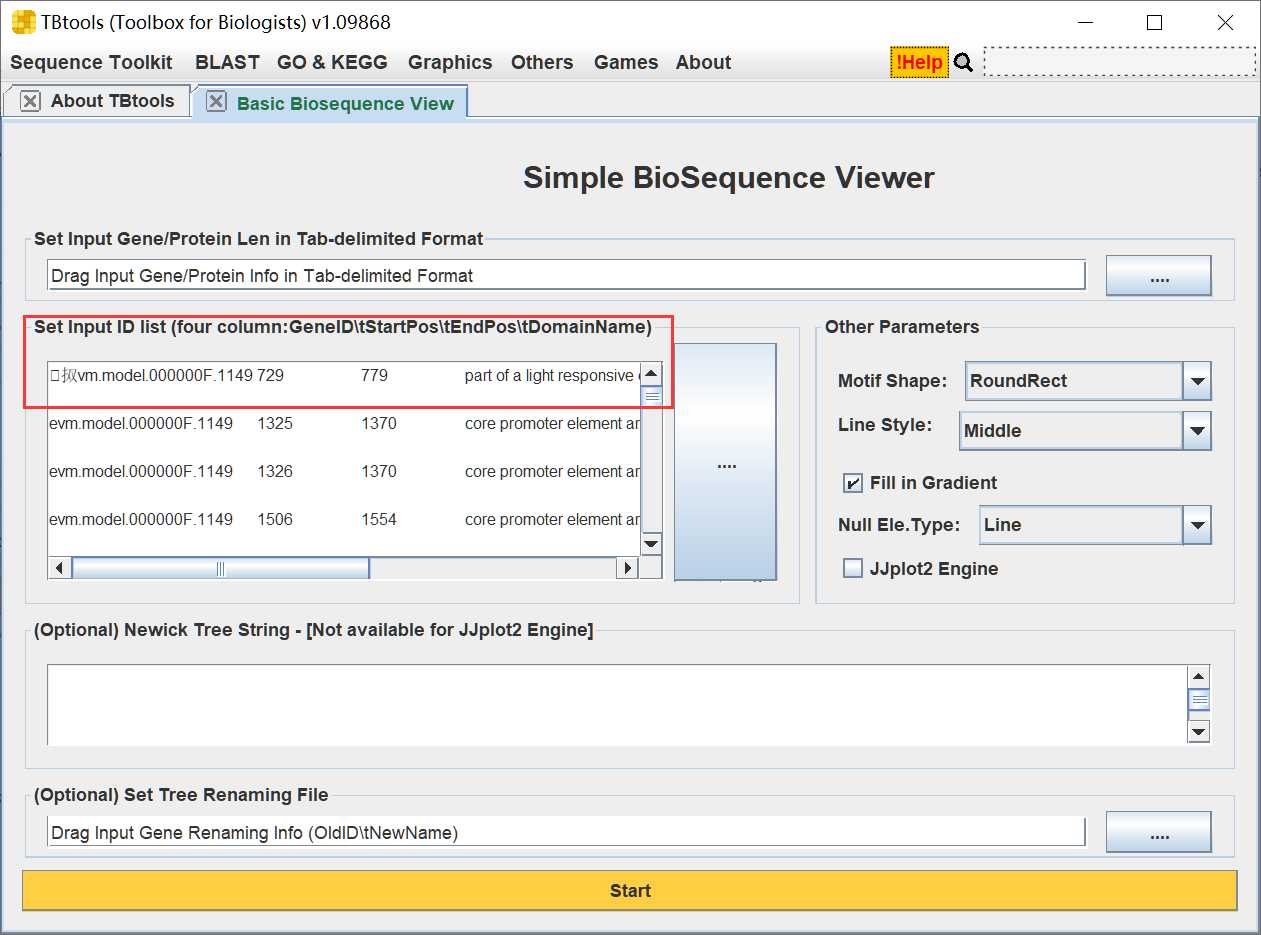This screenshot has width=1261, height=935.
Task: Click the magnifier search icon
Action: tap(963, 63)
